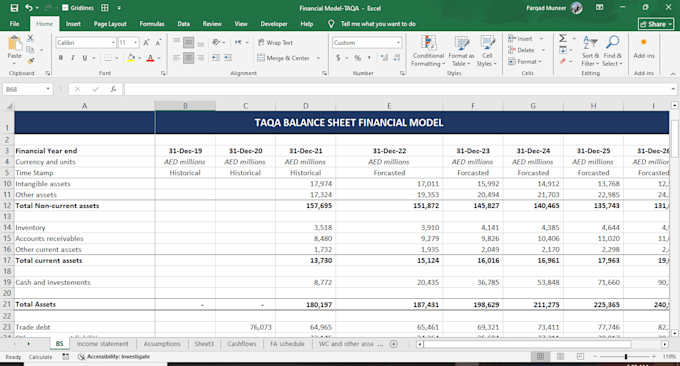Click the Share button
680x366 pixels.
click(655, 24)
